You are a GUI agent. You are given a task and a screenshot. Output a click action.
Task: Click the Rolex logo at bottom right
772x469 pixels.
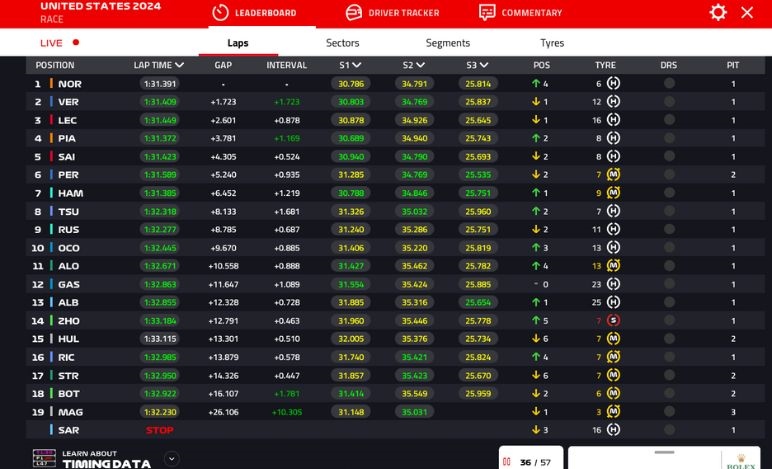[x=741, y=462]
